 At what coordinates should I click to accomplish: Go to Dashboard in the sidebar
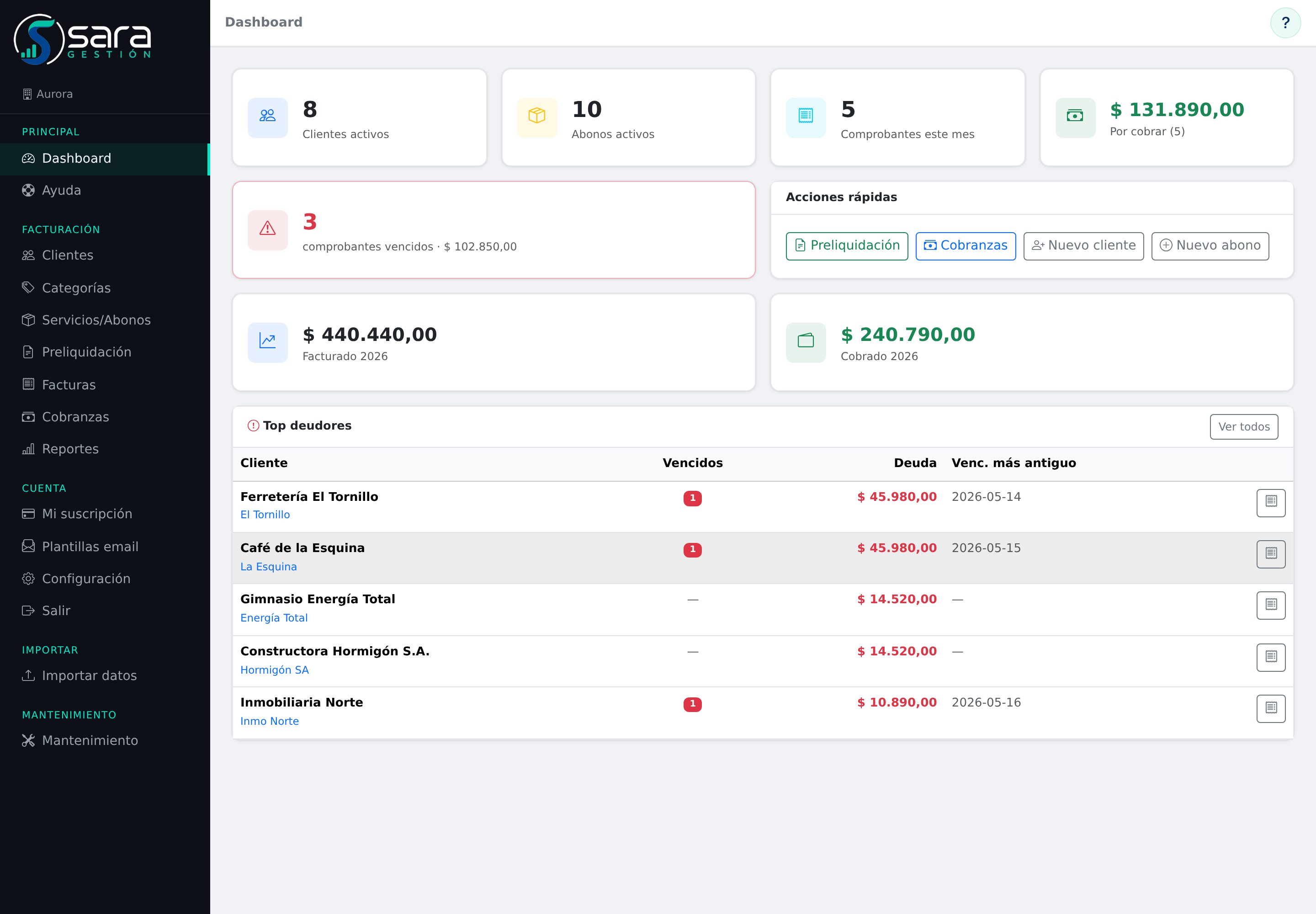(105, 159)
